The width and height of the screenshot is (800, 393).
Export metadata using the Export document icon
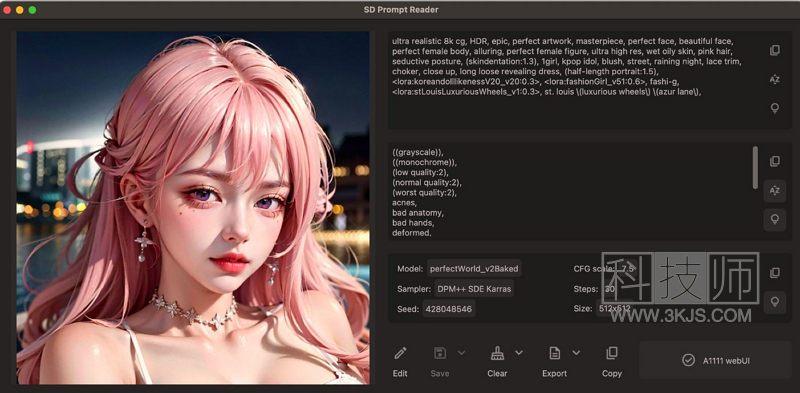coord(554,353)
